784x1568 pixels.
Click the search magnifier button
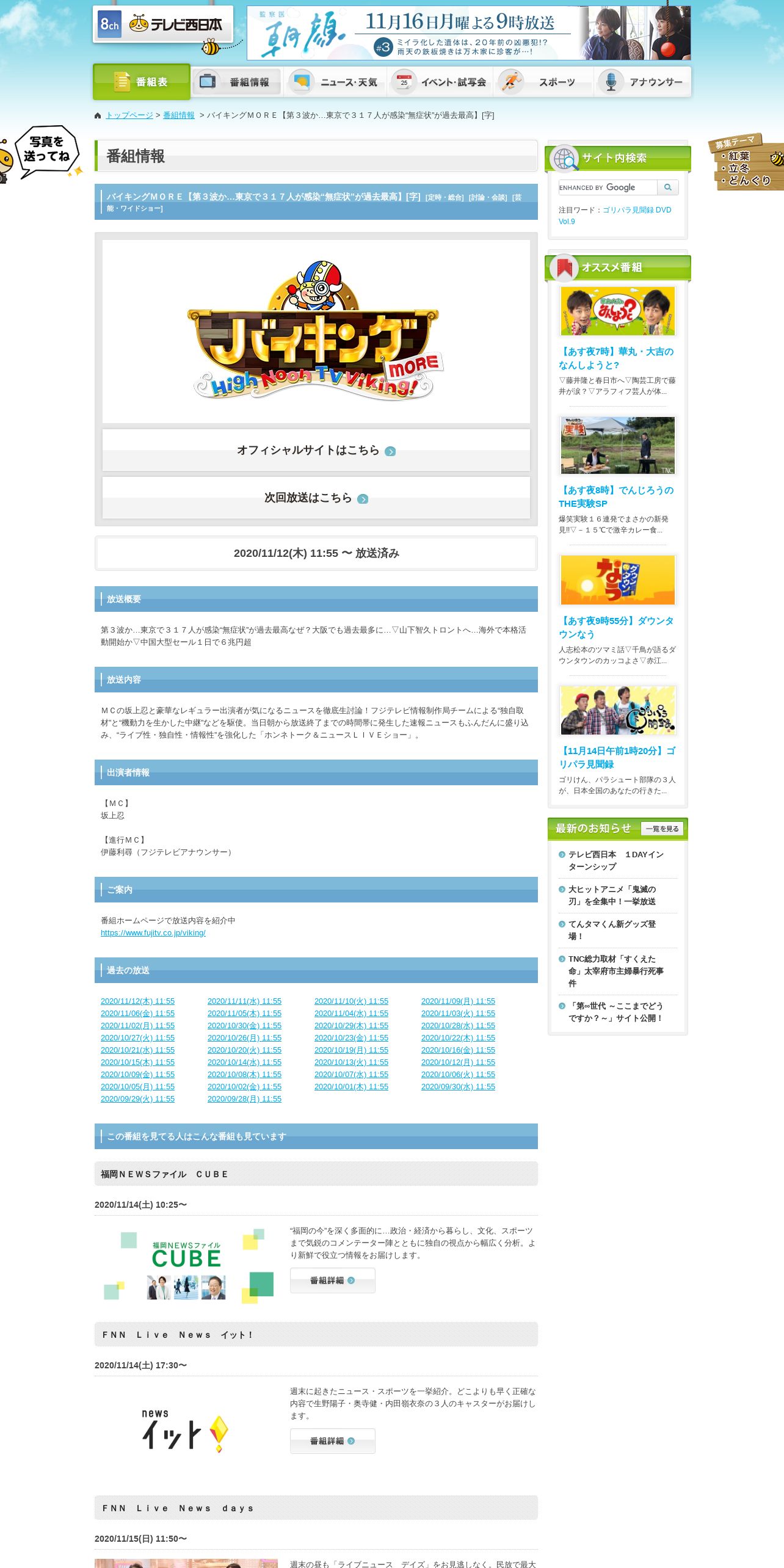click(x=668, y=187)
